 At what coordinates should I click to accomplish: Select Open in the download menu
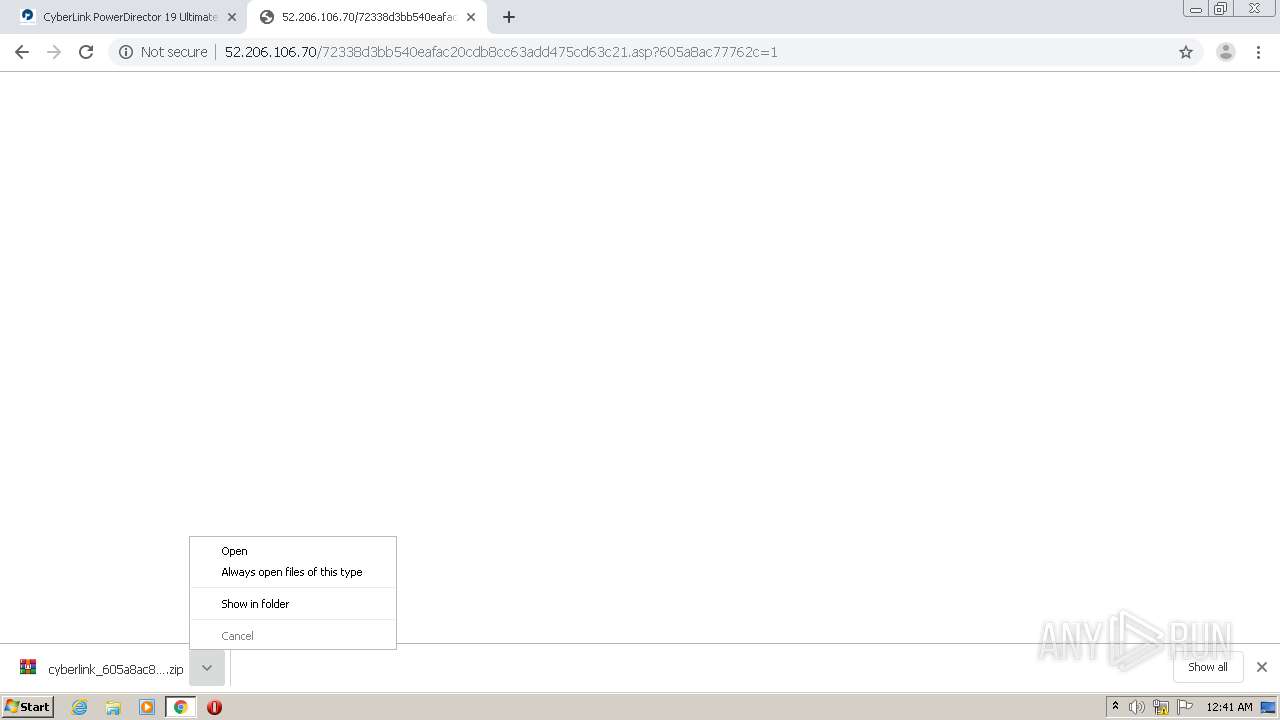pos(293,551)
